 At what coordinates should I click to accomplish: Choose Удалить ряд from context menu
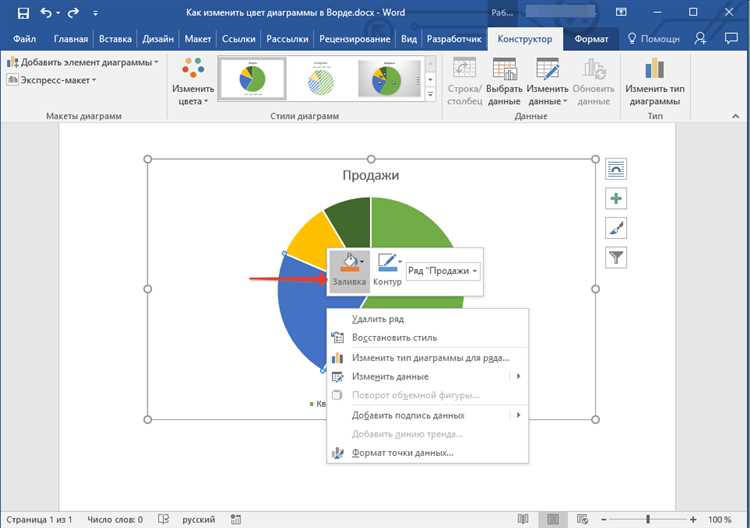pyautogui.click(x=427, y=319)
